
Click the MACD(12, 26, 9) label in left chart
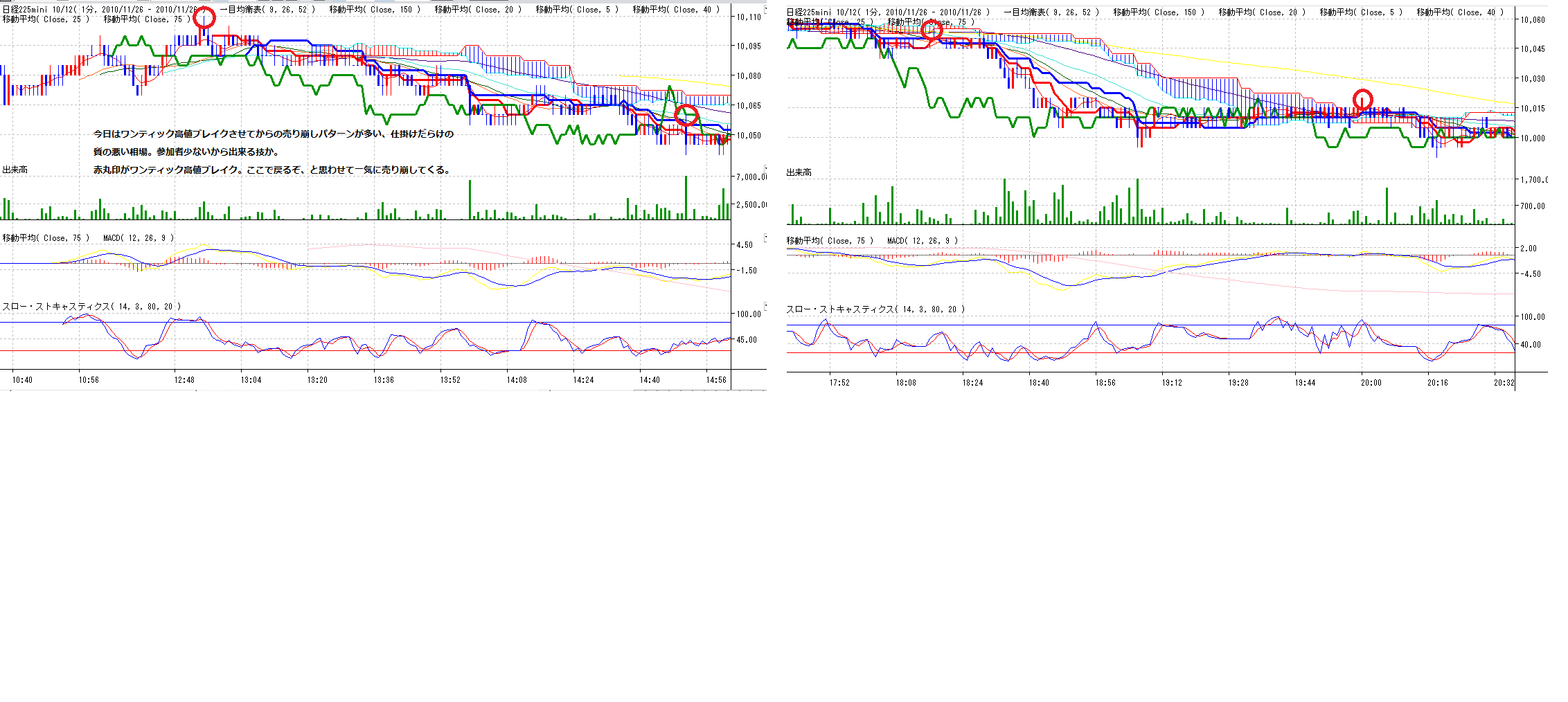[139, 238]
